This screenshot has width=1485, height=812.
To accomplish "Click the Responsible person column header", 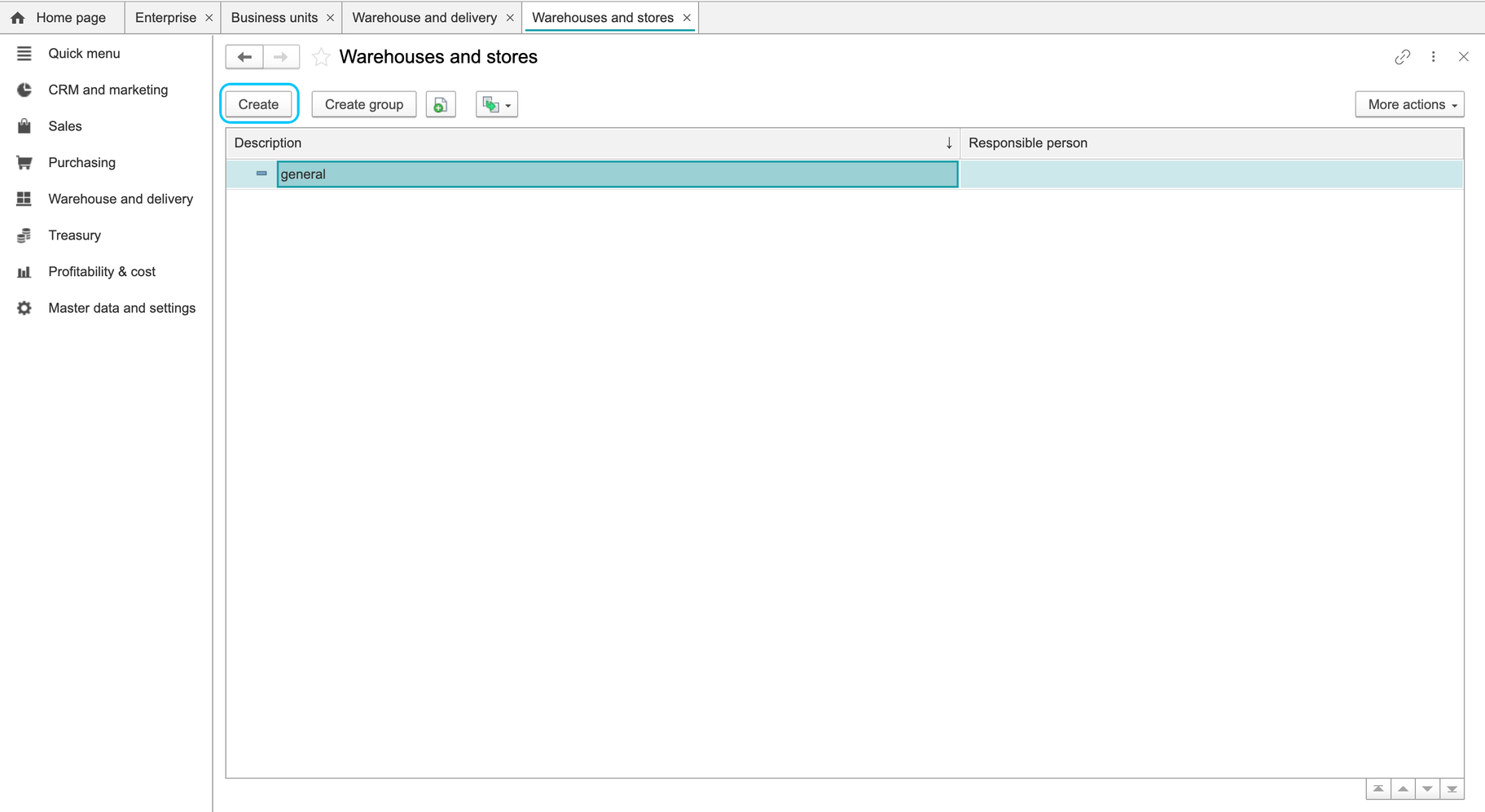I will point(1211,143).
